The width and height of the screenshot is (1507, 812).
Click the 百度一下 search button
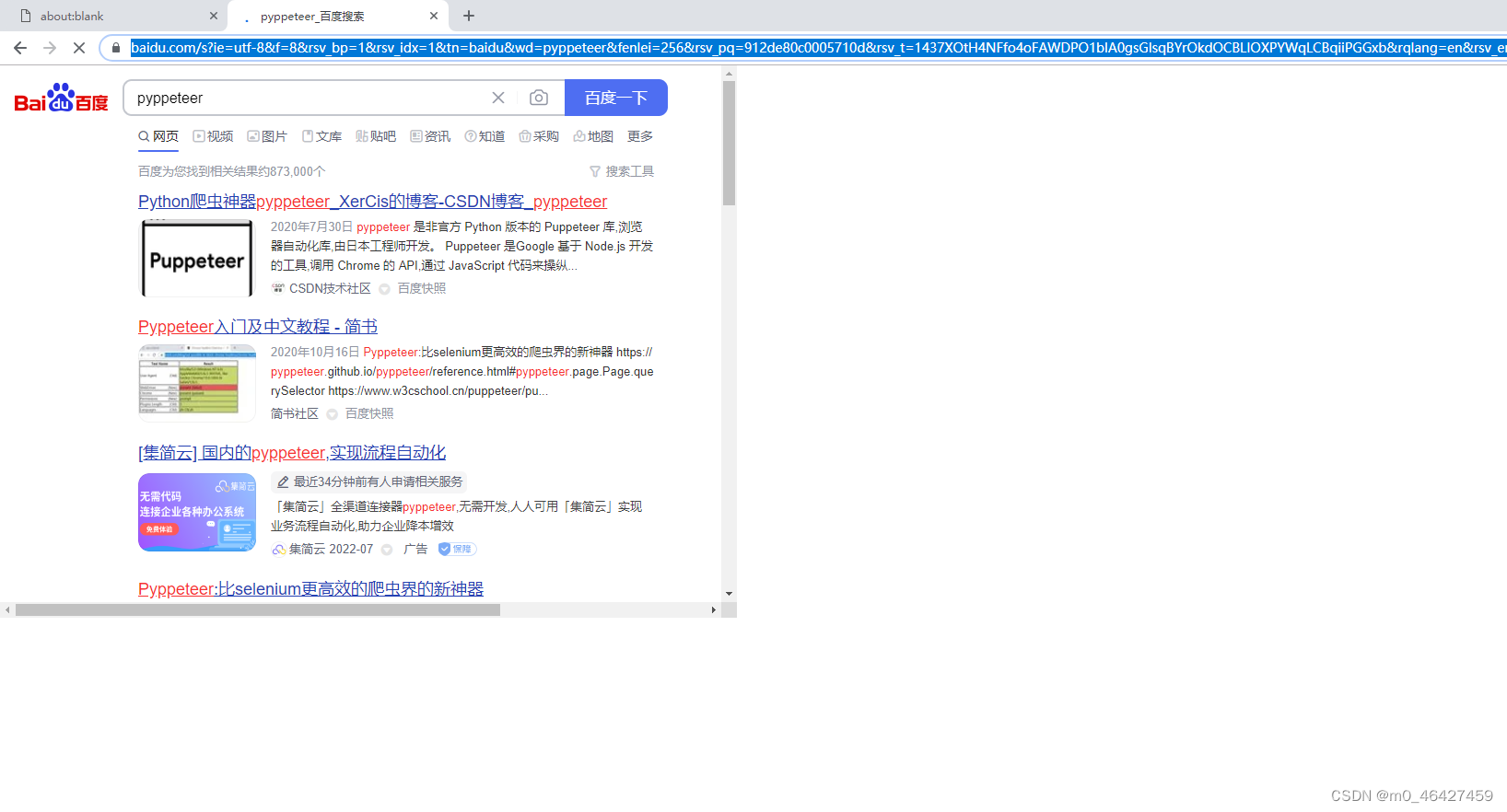tap(616, 98)
